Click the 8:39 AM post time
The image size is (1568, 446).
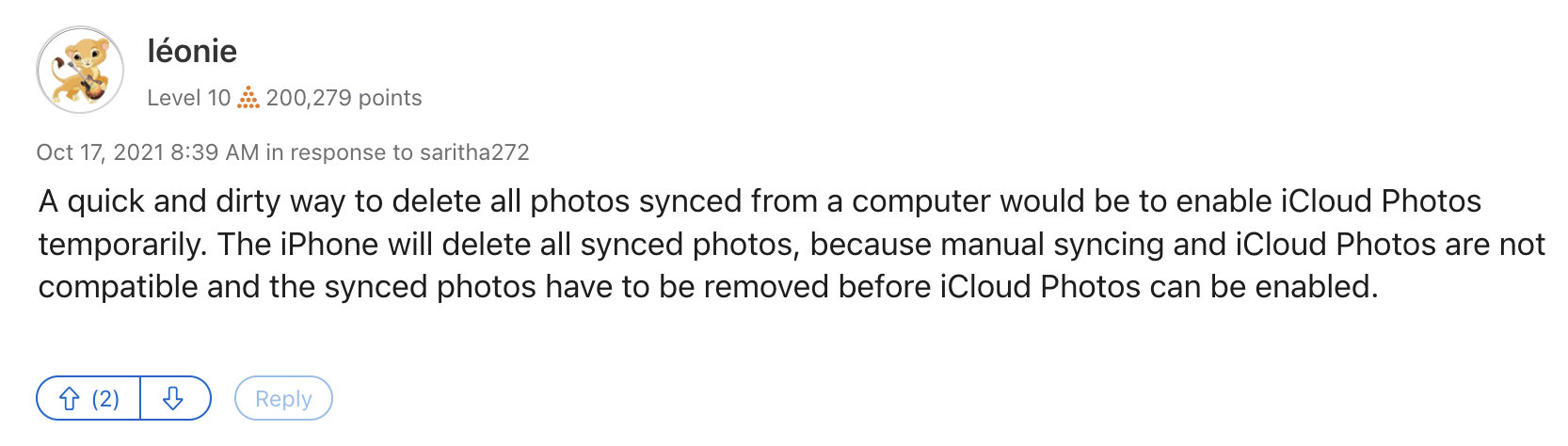(x=215, y=152)
